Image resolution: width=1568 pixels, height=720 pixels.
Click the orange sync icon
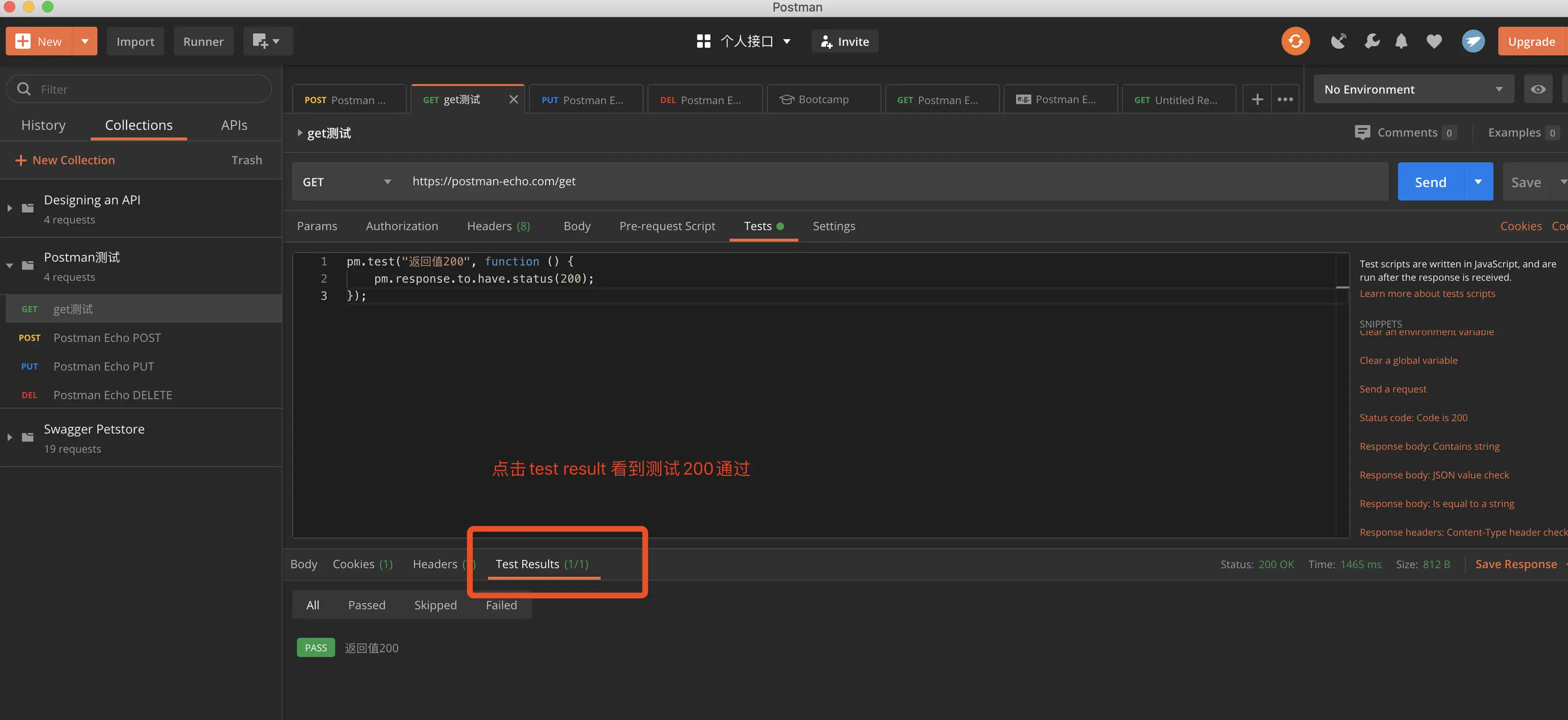pyautogui.click(x=1295, y=41)
